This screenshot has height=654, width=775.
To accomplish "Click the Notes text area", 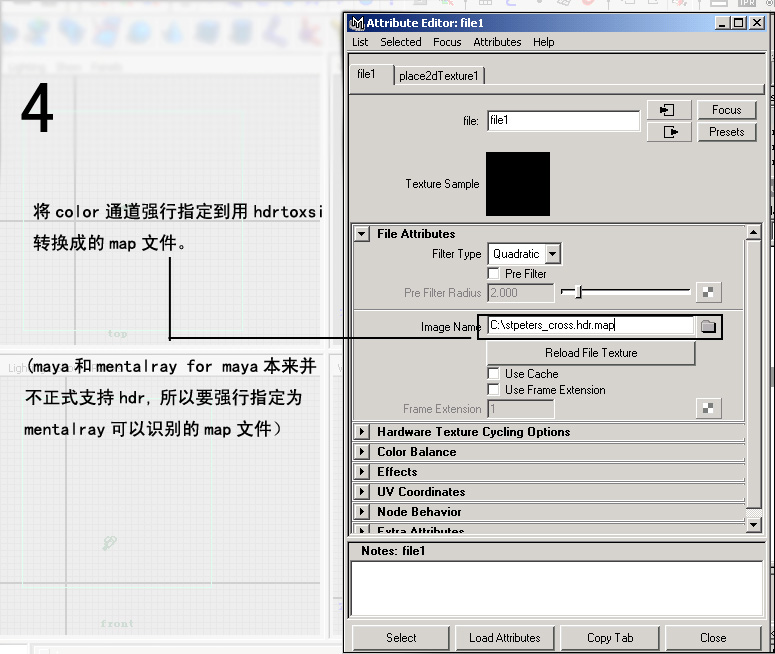I will coord(557,588).
